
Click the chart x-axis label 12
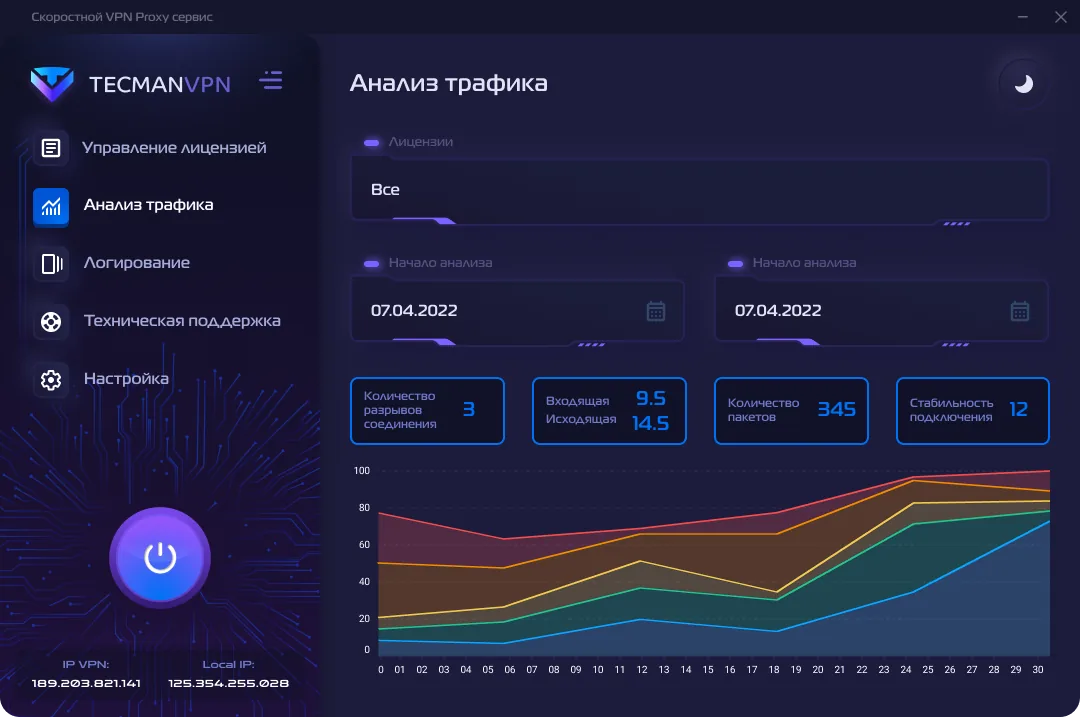tap(642, 669)
